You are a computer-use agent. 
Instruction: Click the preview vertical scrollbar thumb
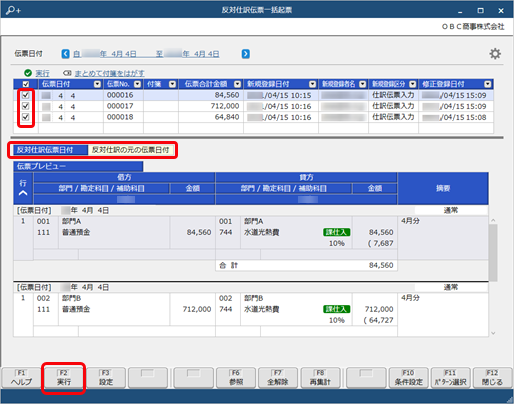click(x=493, y=252)
